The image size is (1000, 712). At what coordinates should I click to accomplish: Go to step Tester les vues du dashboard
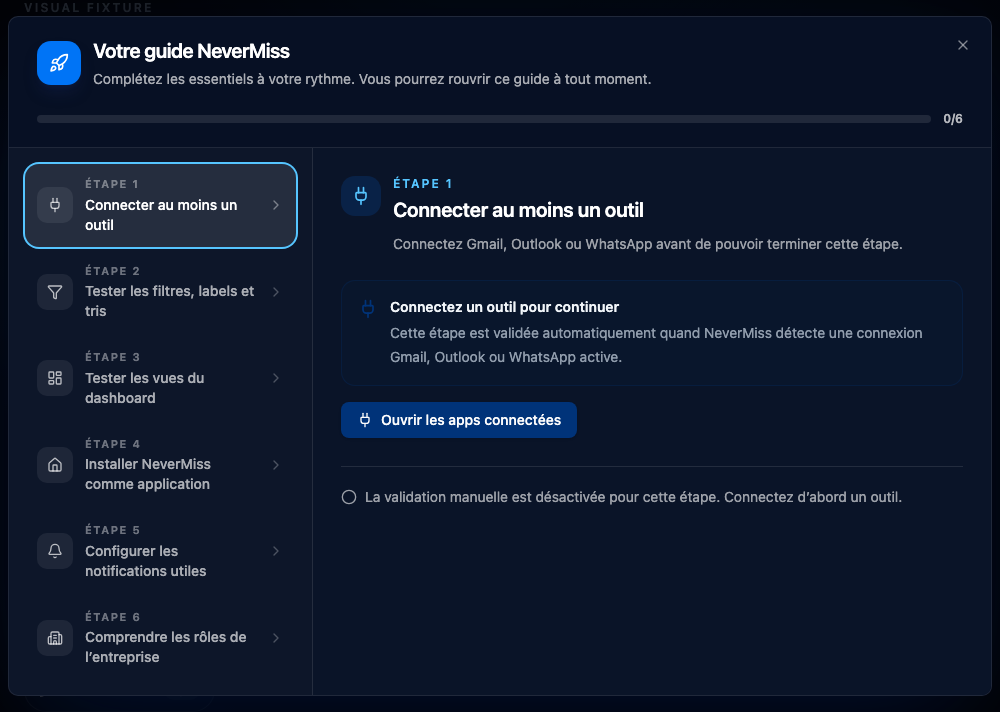tap(161, 378)
